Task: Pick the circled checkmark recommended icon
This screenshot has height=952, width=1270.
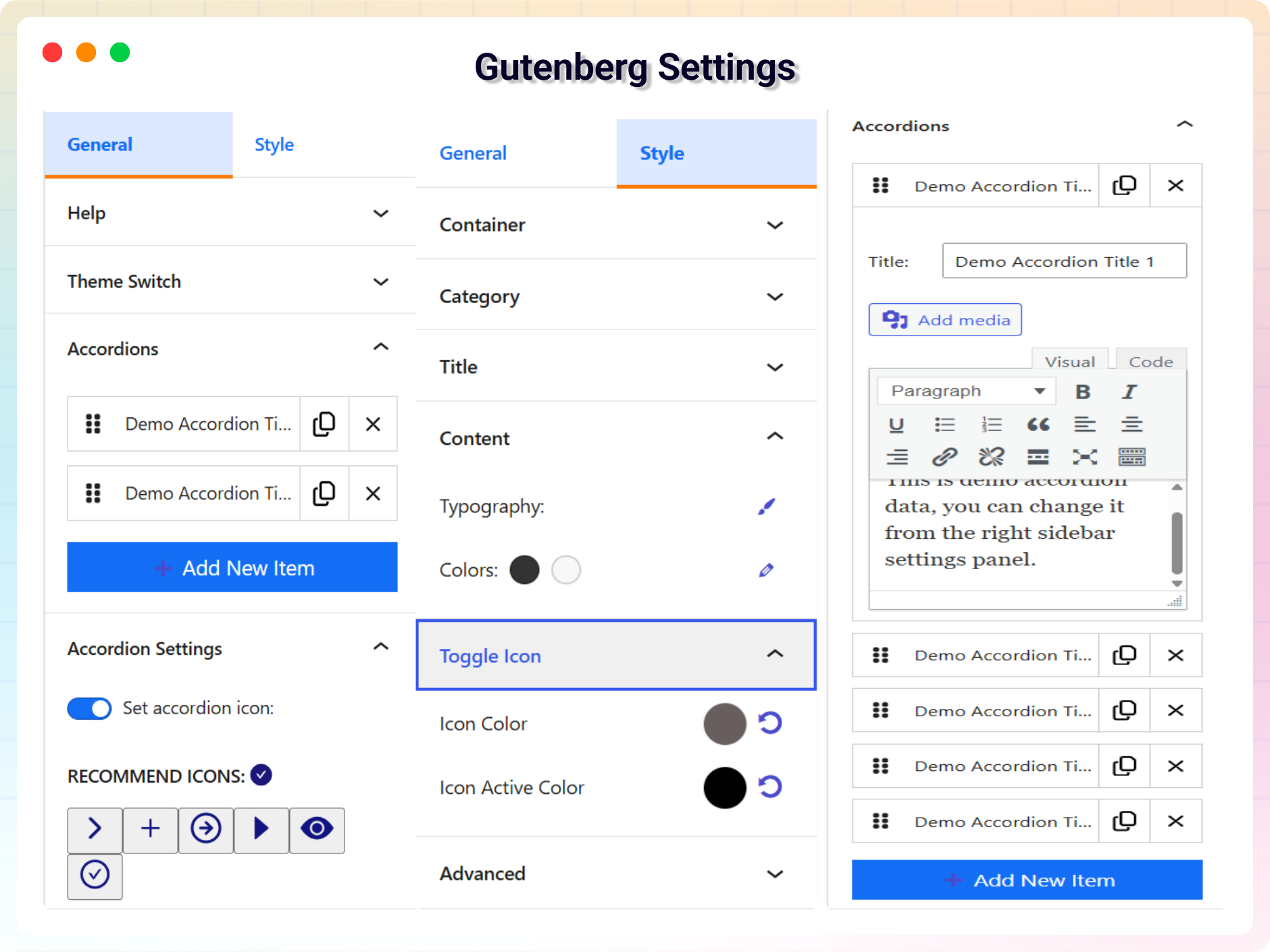Action: coord(95,876)
